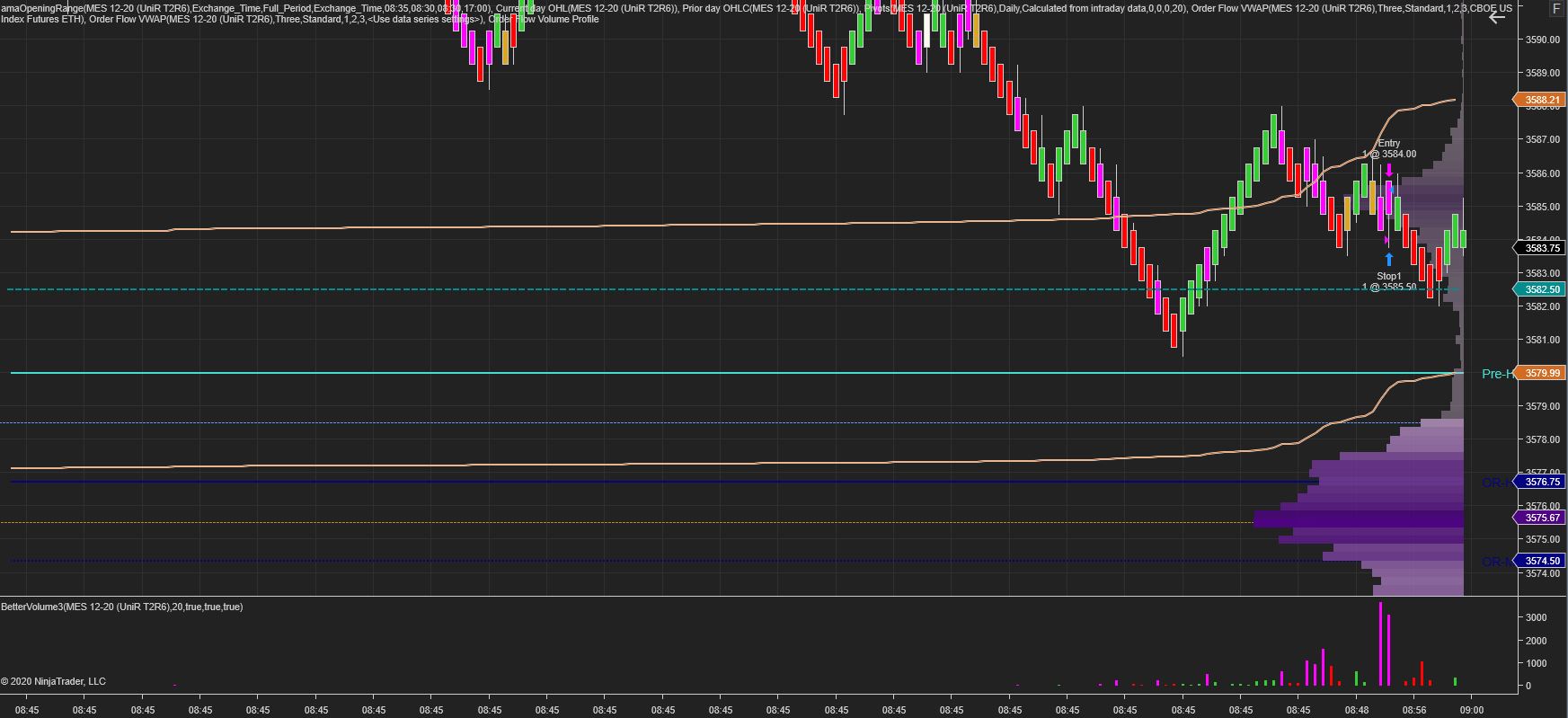Screen dimensions: 1568x718
Task: Select the orange 3579.99 price marker
Action: pyautogui.click(x=1539, y=373)
